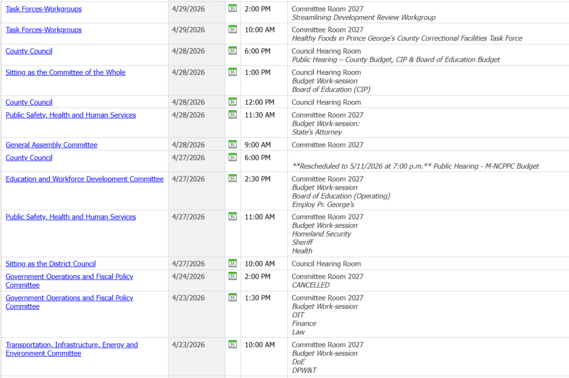The height and width of the screenshot is (378, 569).
Task: Open Public Safety, Health and Human Services 4/27/2026 link
Action: 71,217
